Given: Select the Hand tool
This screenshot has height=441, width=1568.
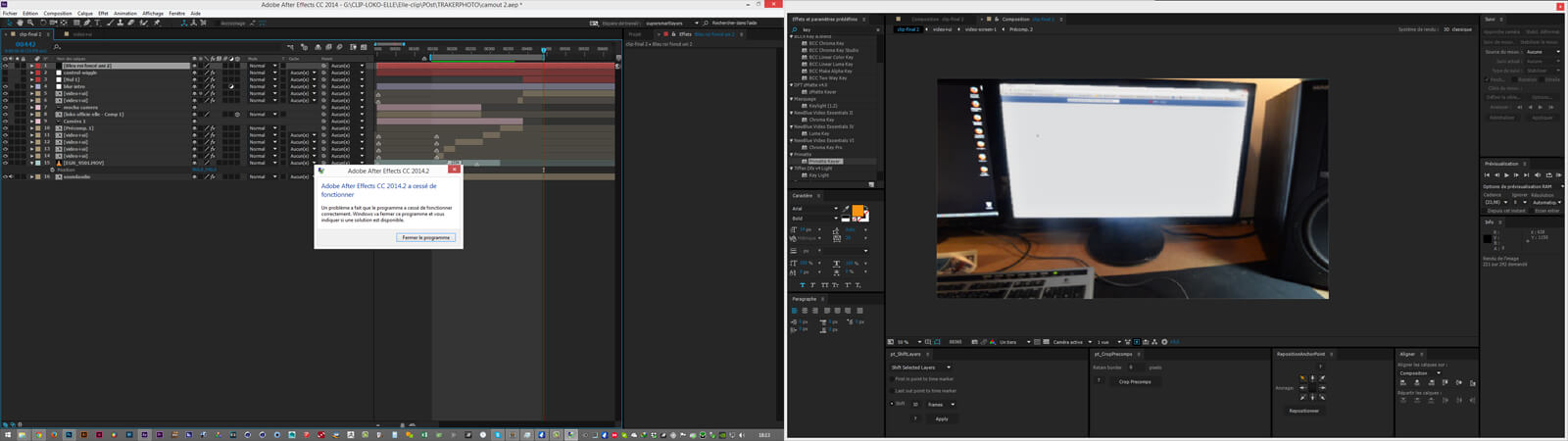Looking at the screenshot, I should [x=20, y=23].
